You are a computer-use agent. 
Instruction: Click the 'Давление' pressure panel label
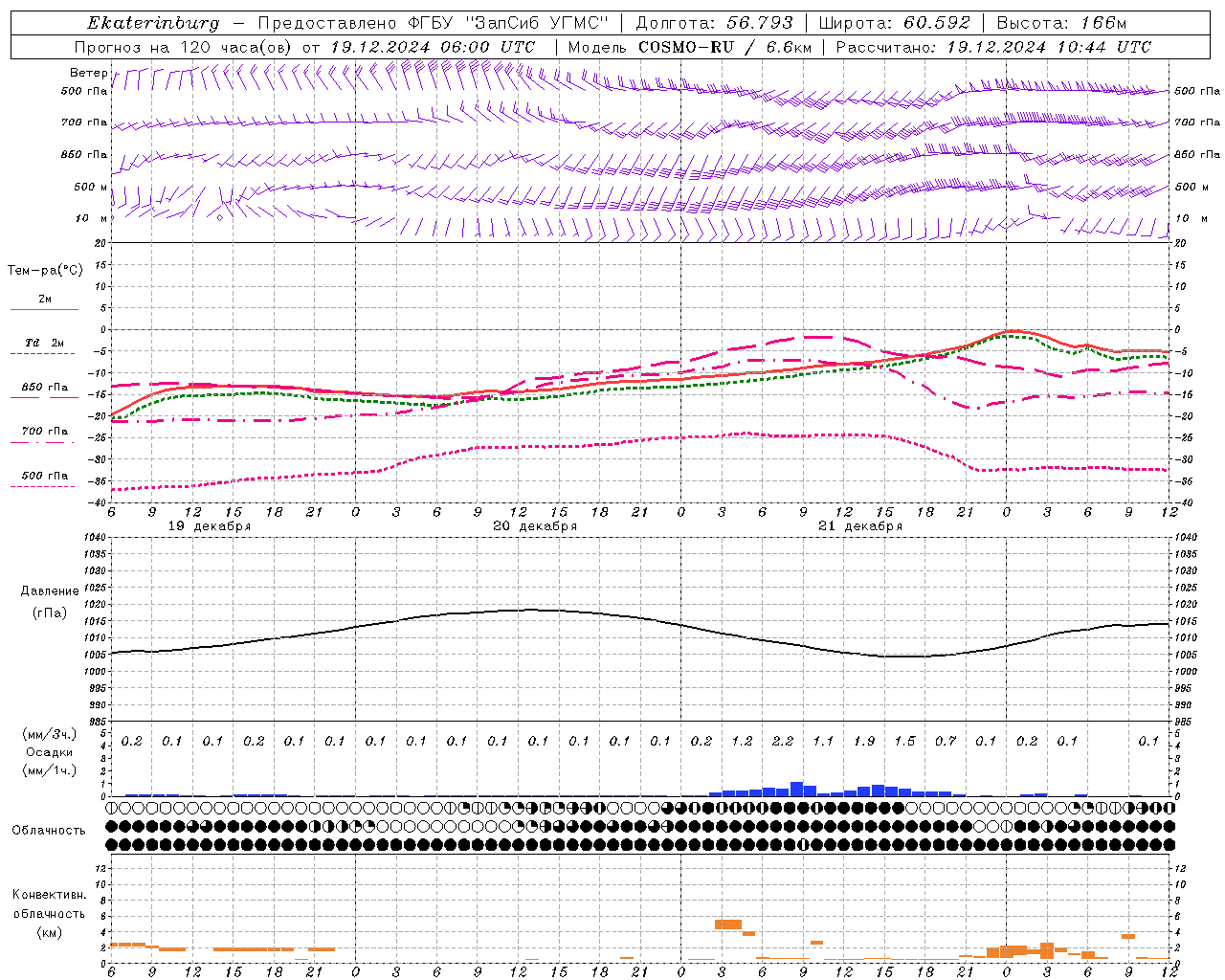pyautogui.click(x=49, y=591)
